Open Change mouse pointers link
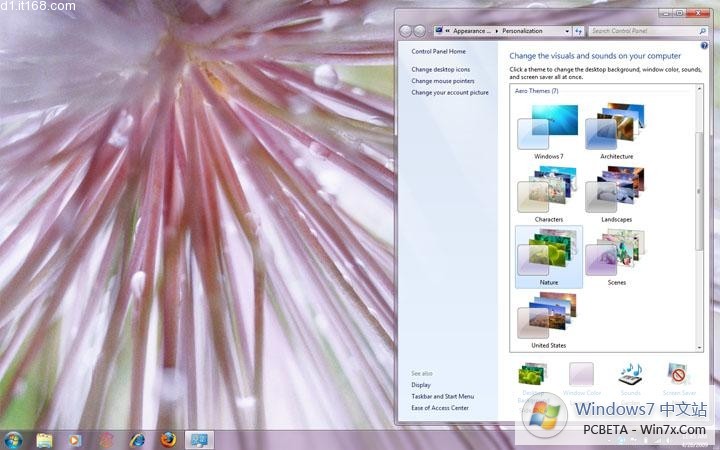The width and height of the screenshot is (720, 450). point(443,81)
